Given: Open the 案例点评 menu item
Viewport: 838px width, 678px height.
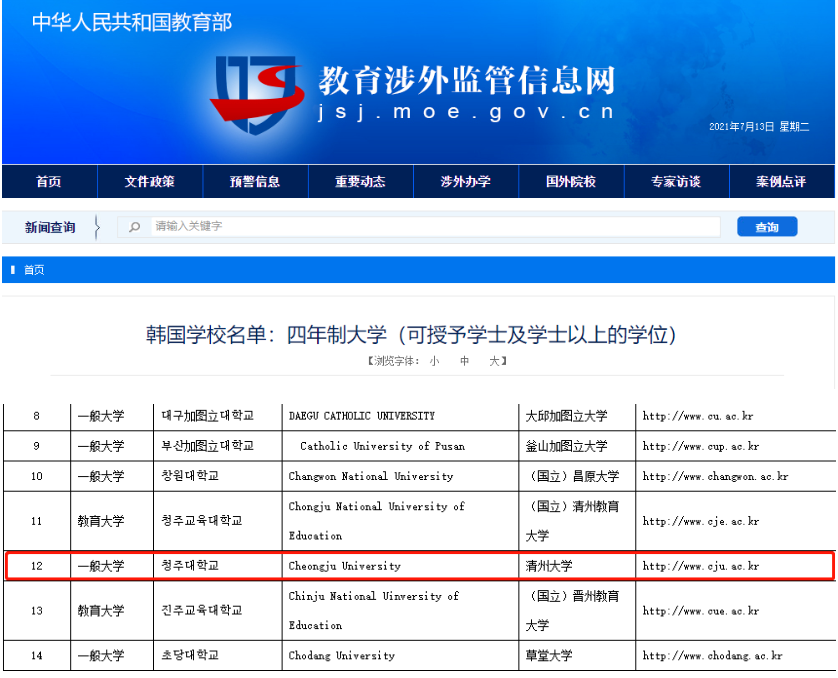Looking at the screenshot, I should [x=781, y=182].
